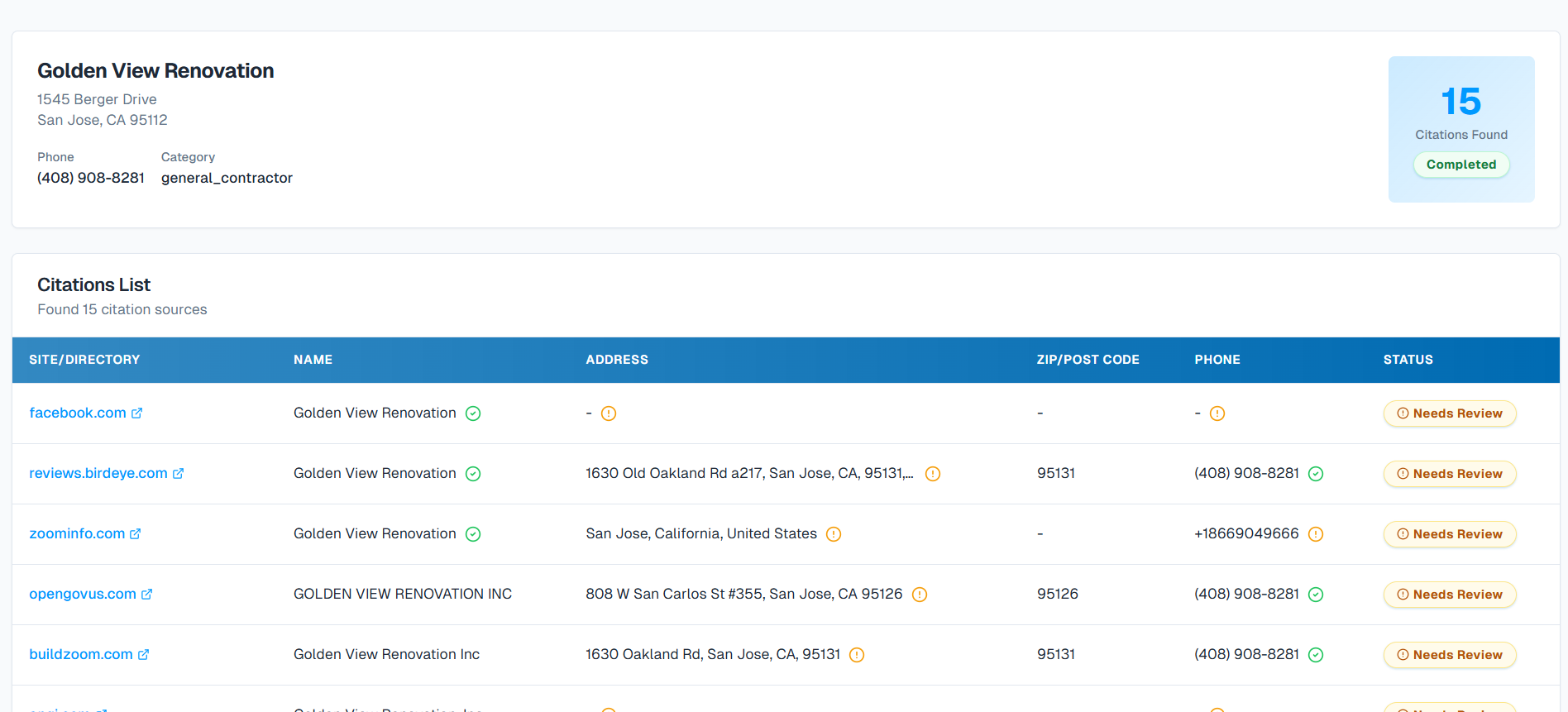This screenshot has height=712, width=1568.
Task: Click warning icon in facebook.com phone cell
Action: click(1217, 413)
